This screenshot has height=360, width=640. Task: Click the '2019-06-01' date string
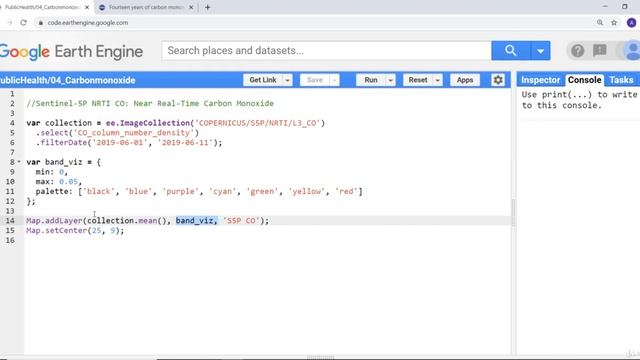tap(120, 142)
